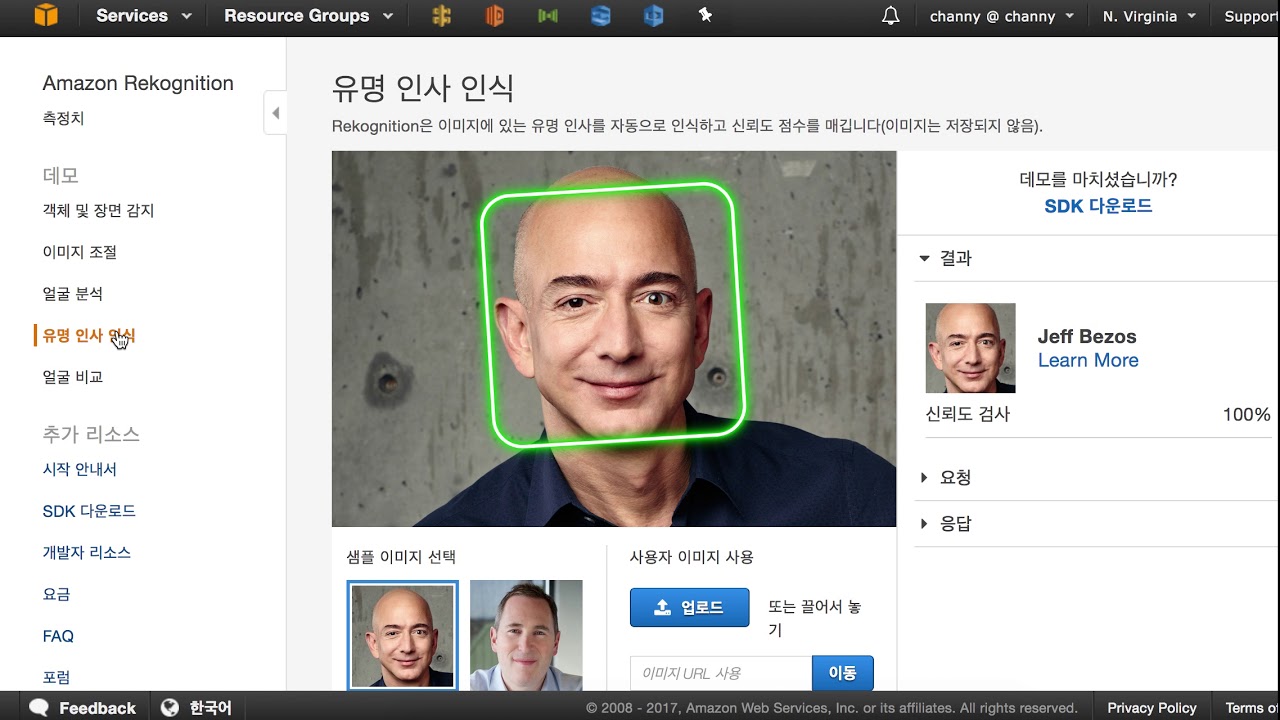Expand the 요청 section
Image resolution: width=1280 pixels, height=720 pixels.
pyautogui.click(x=946, y=477)
